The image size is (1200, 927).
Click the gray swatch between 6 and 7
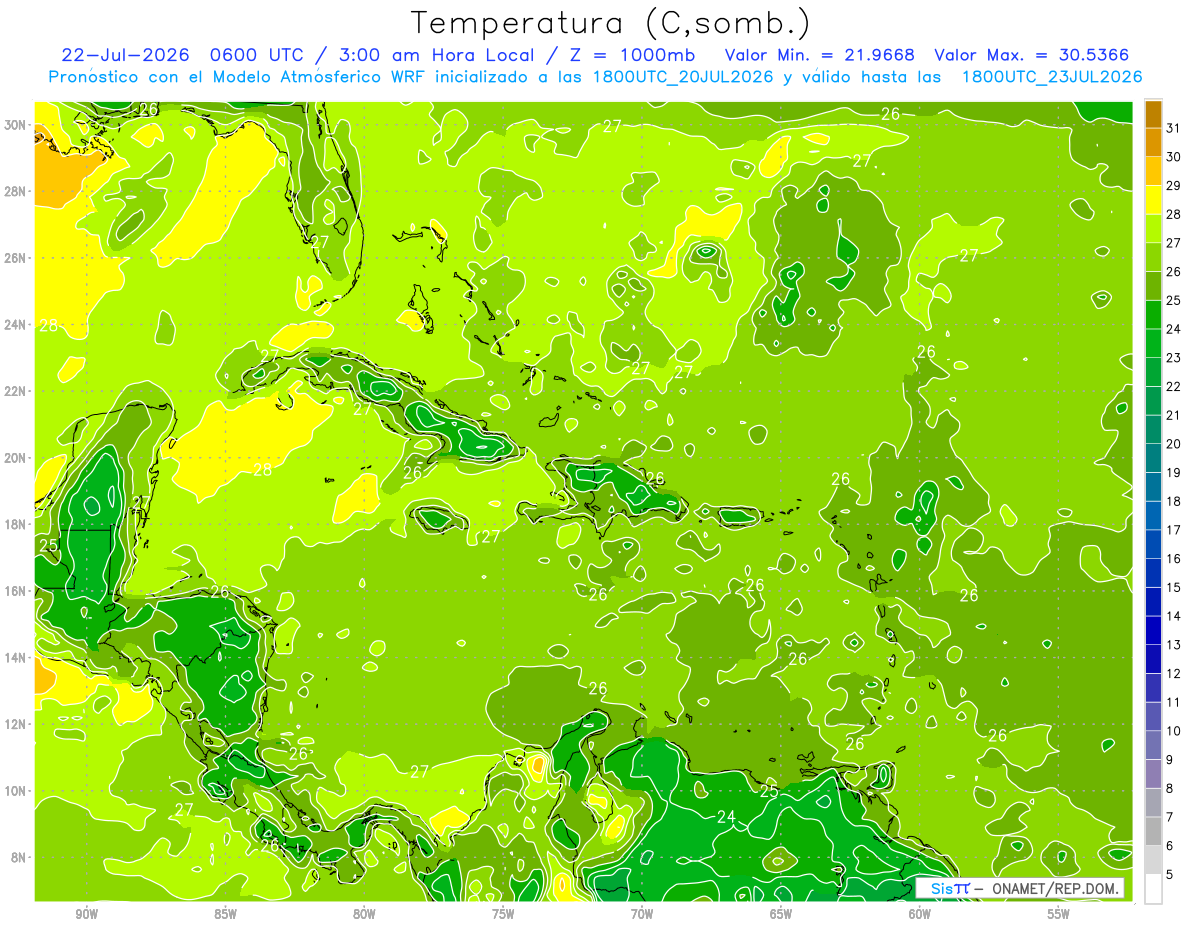pos(1153,832)
